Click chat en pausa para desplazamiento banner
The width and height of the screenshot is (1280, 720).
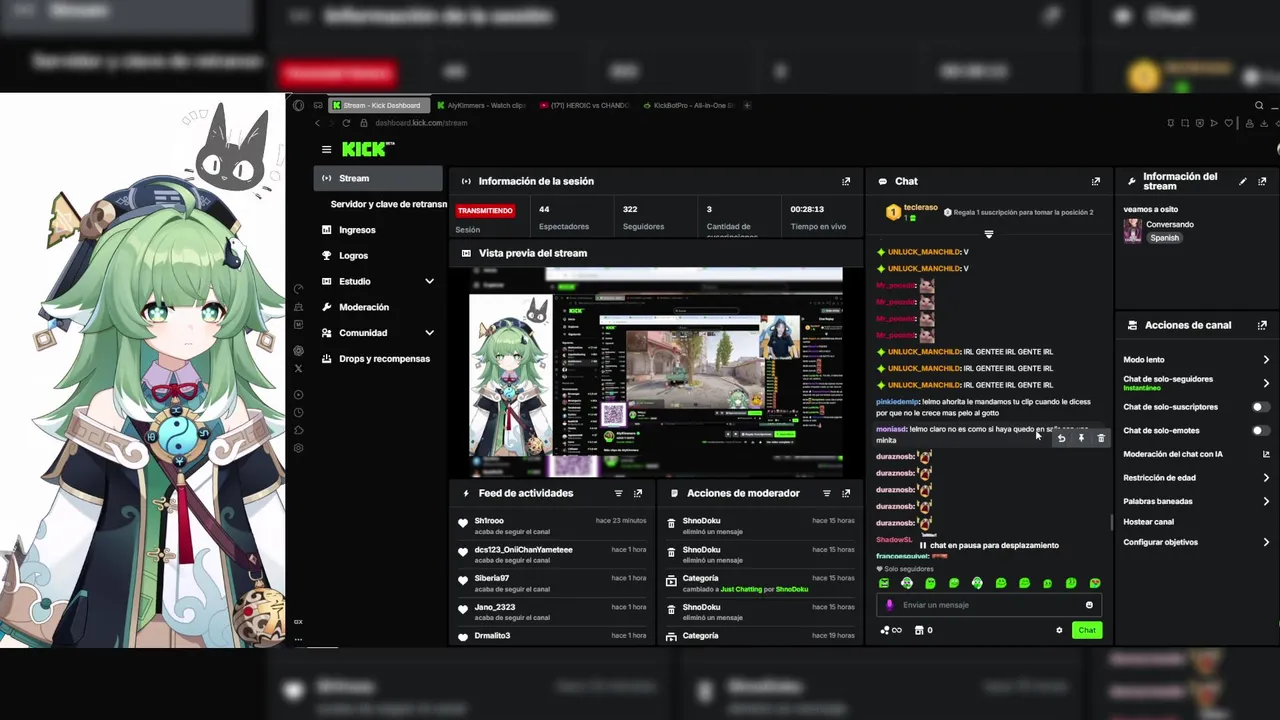point(988,545)
